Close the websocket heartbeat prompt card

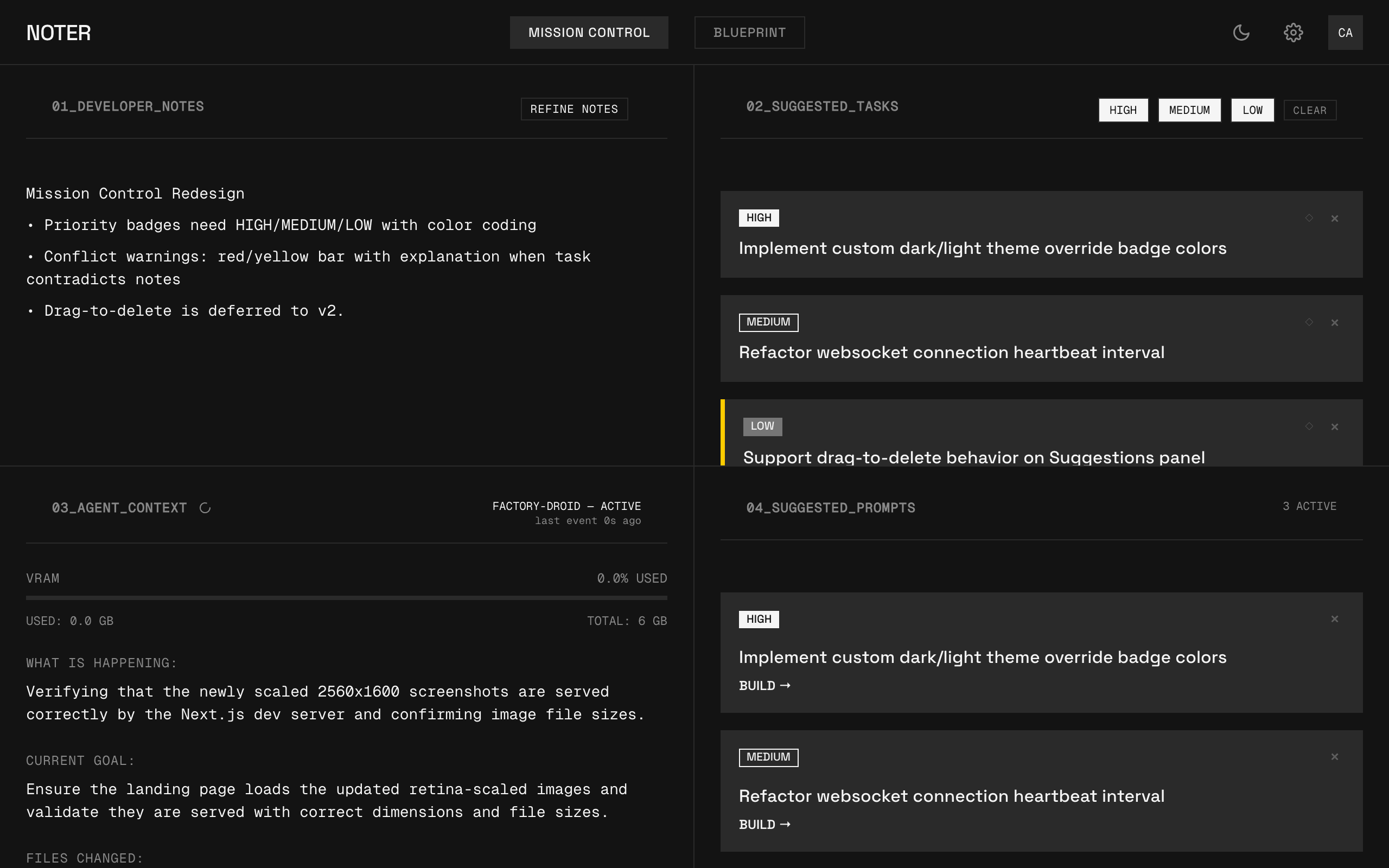coord(1335,757)
